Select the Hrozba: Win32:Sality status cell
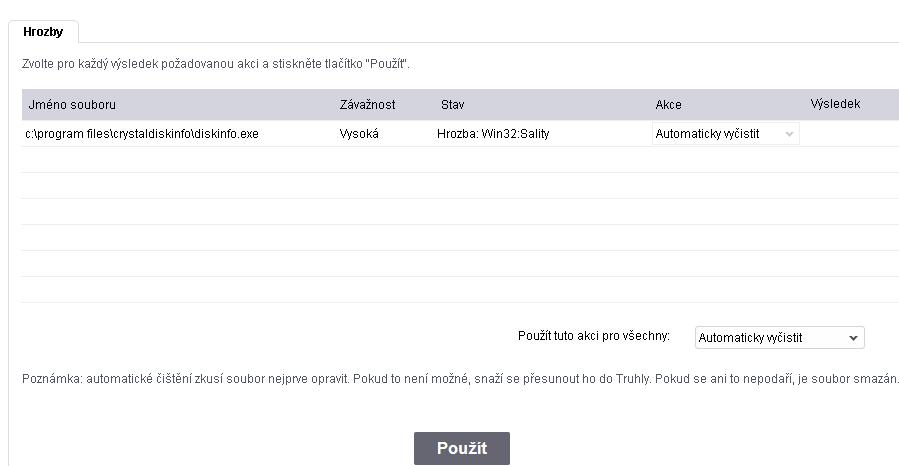899x466 pixels. click(x=493, y=134)
